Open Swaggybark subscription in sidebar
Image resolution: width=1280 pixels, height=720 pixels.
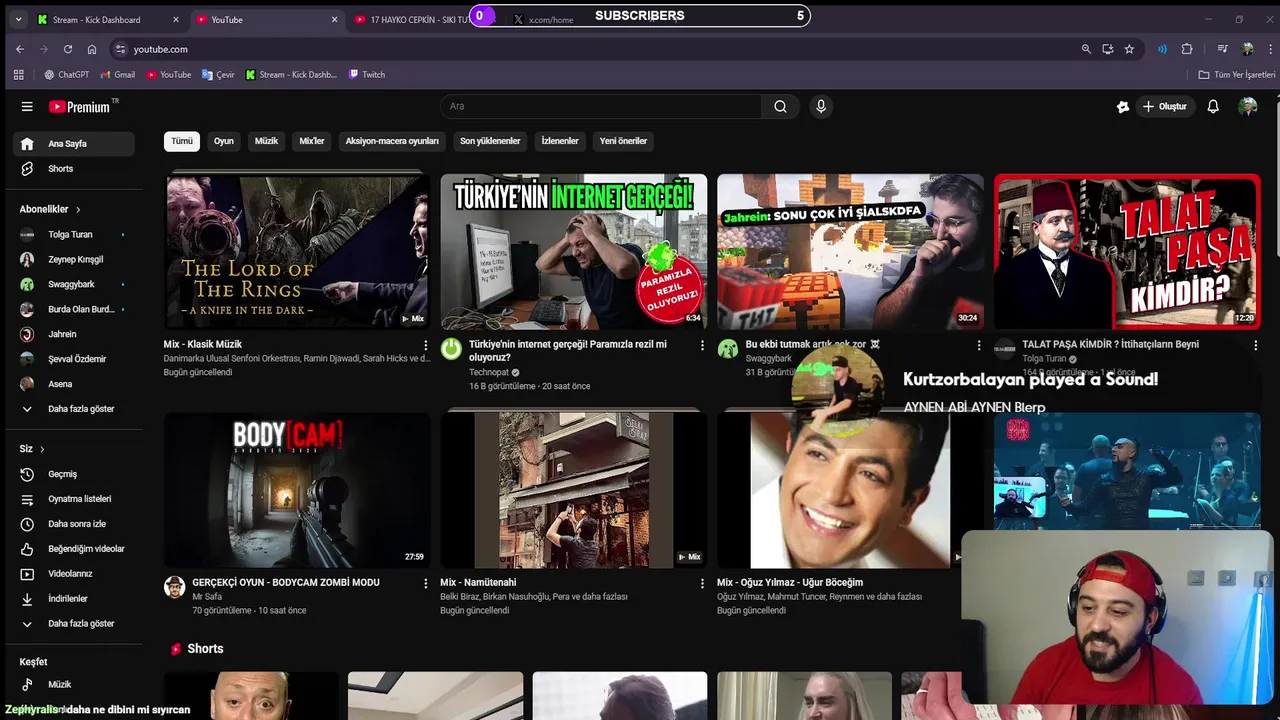click(x=74, y=285)
